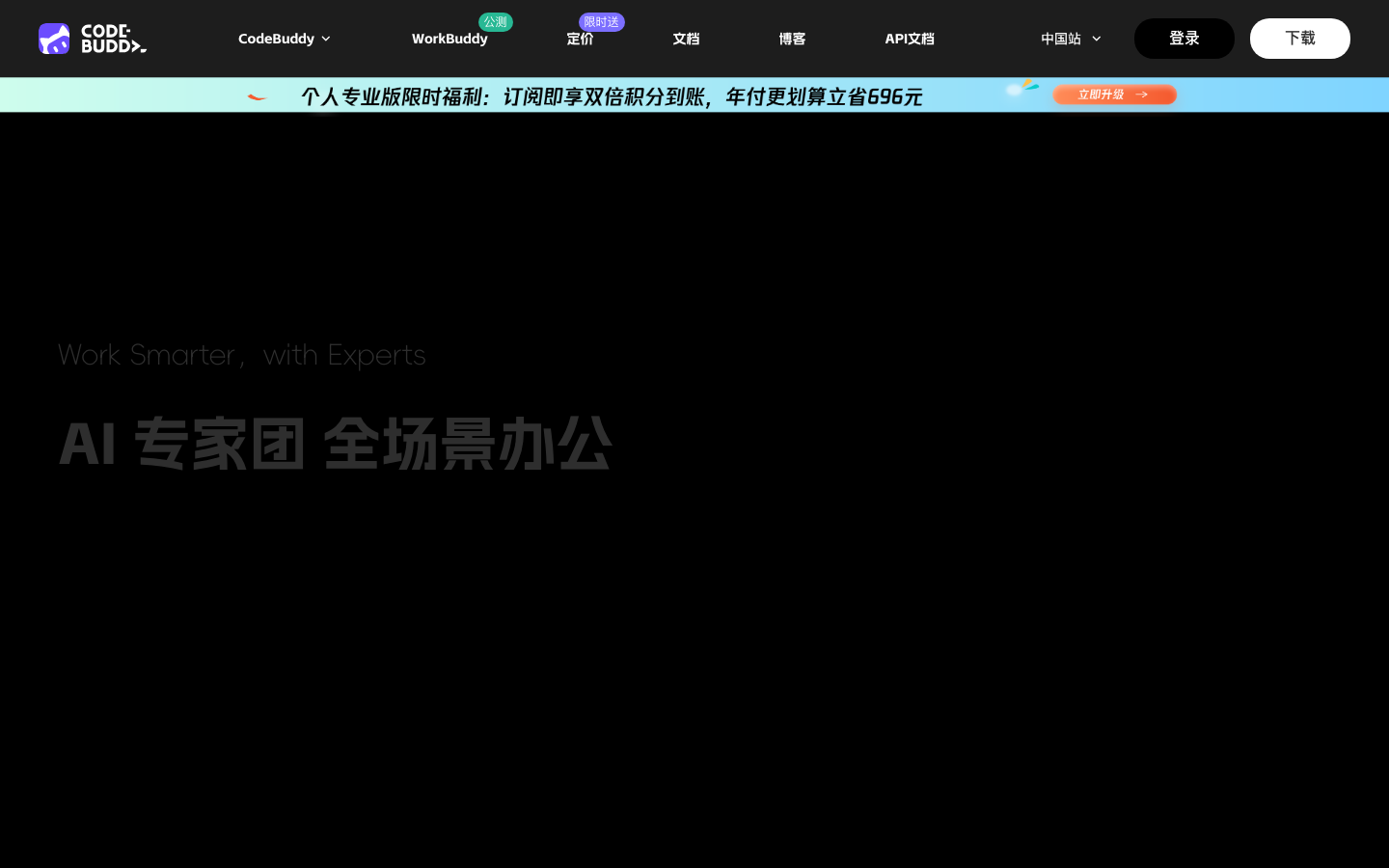The image size is (1389, 868).
Task: Click the green 公测 badge
Action: [x=496, y=22]
